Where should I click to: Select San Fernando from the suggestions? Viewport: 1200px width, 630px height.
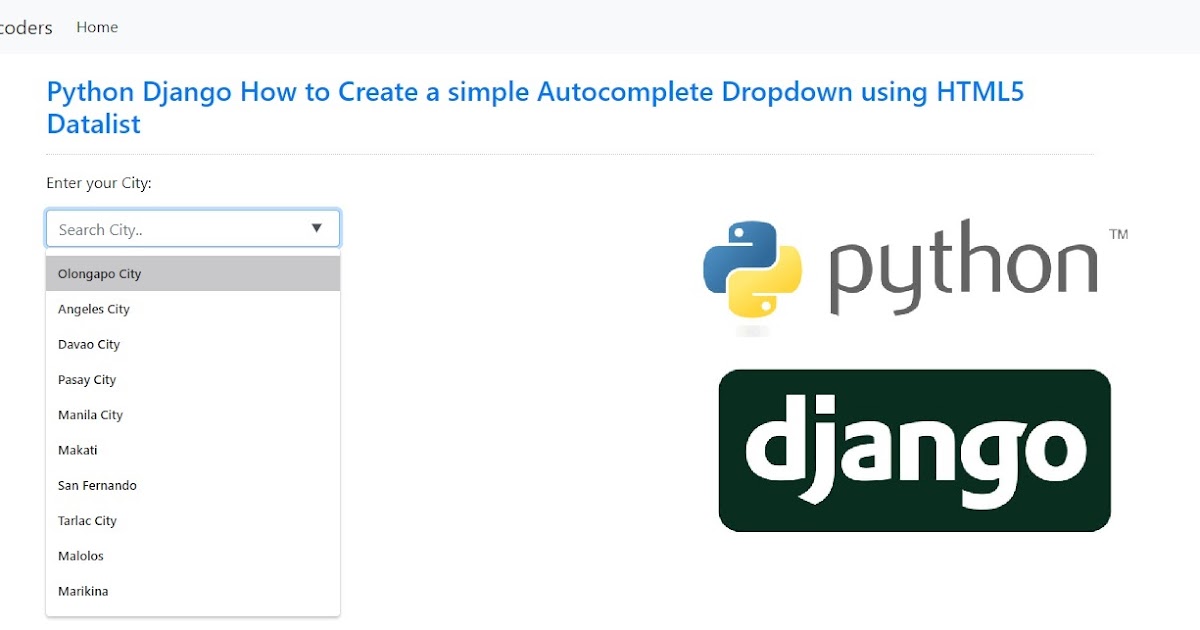97,485
